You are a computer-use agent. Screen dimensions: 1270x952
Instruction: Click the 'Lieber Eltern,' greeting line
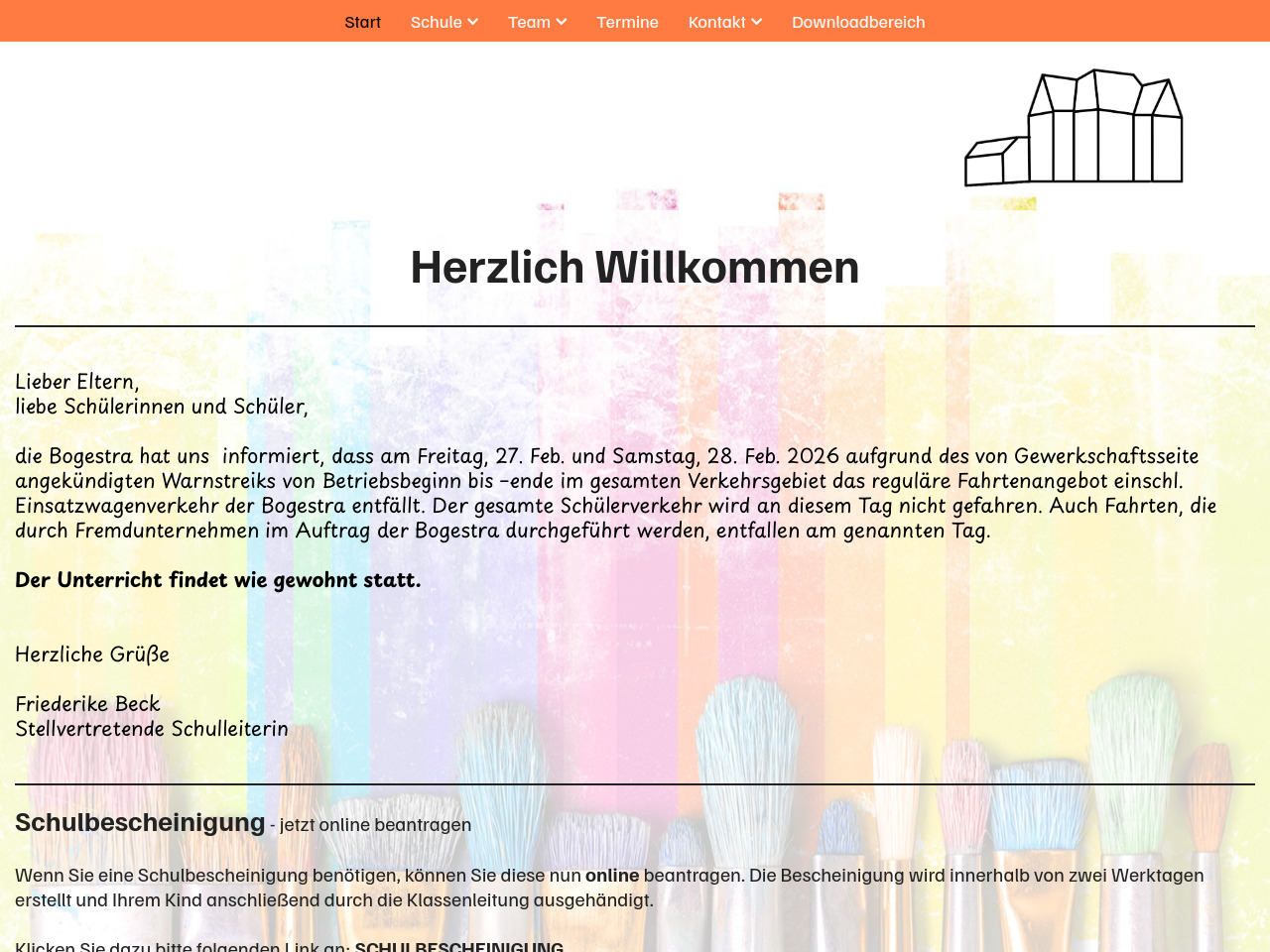coord(77,382)
